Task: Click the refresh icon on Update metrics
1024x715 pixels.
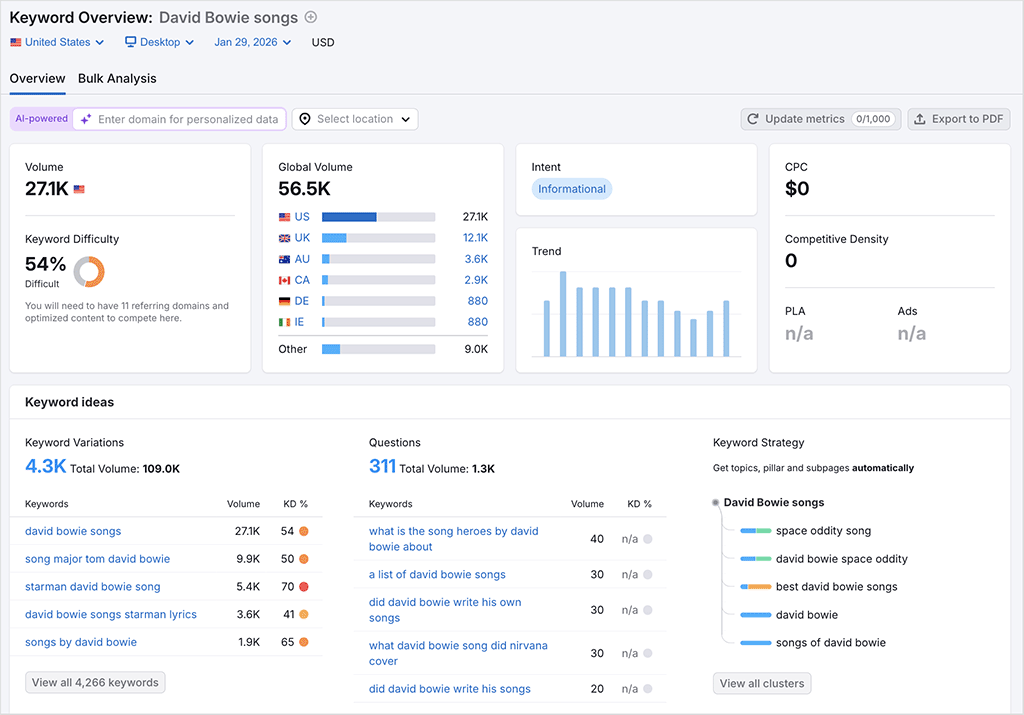Action: 752,118
